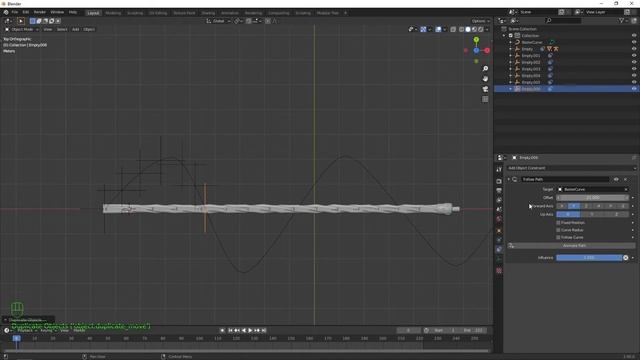
Task: Click the red X axis navigation gizmo
Action: tap(487, 51)
